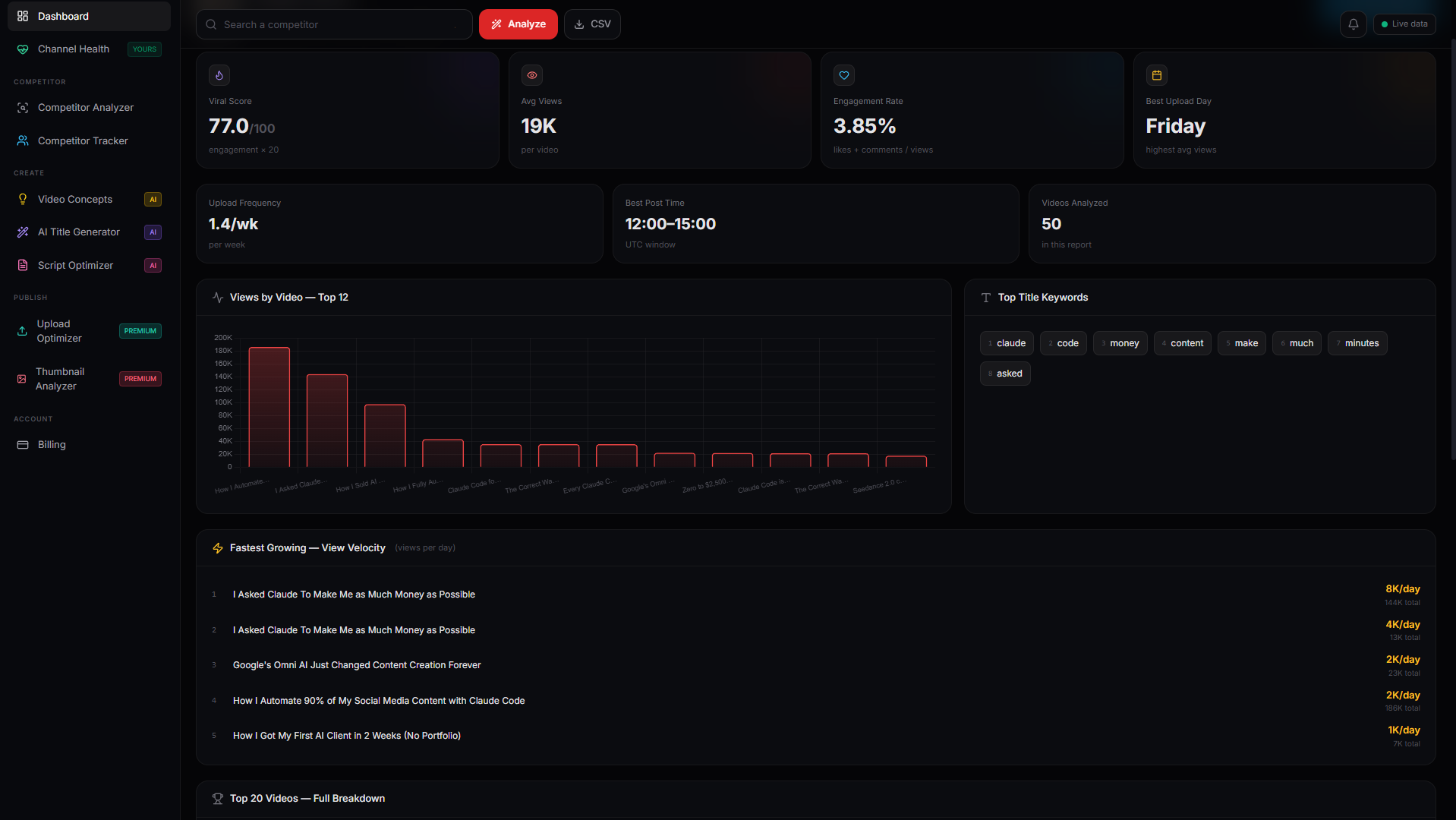The width and height of the screenshot is (1456, 820).
Task: Click the Upload Frequency 1.4/wk value
Action: coord(234,224)
